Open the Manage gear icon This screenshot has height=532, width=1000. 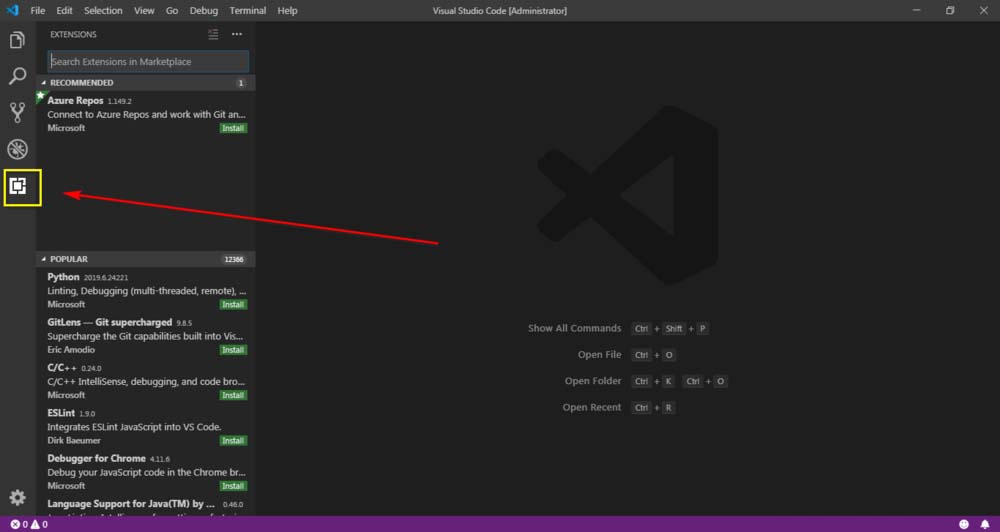(x=17, y=497)
